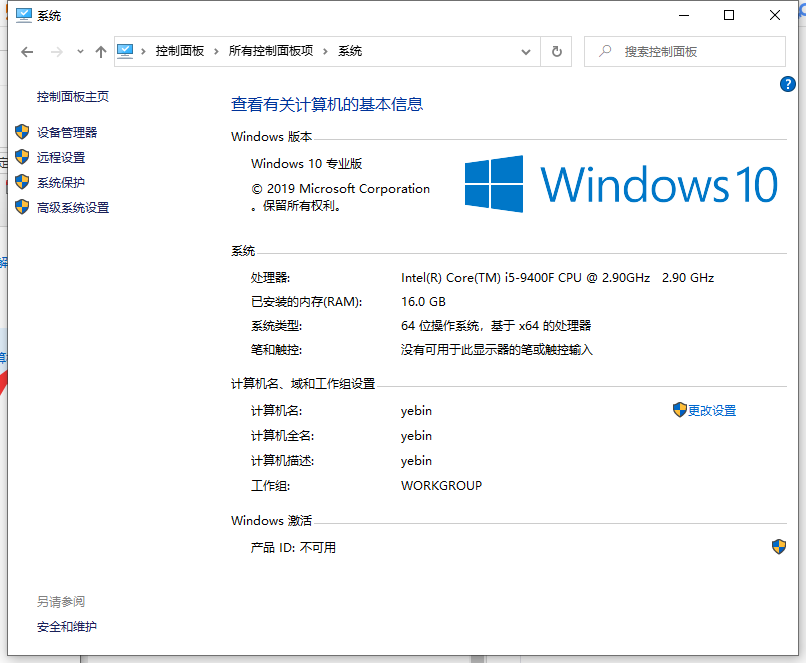This screenshot has height=663, width=806.
Task: Click the refresh icon in the address bar
Action: pyautogui.click(x=557, y=51)
